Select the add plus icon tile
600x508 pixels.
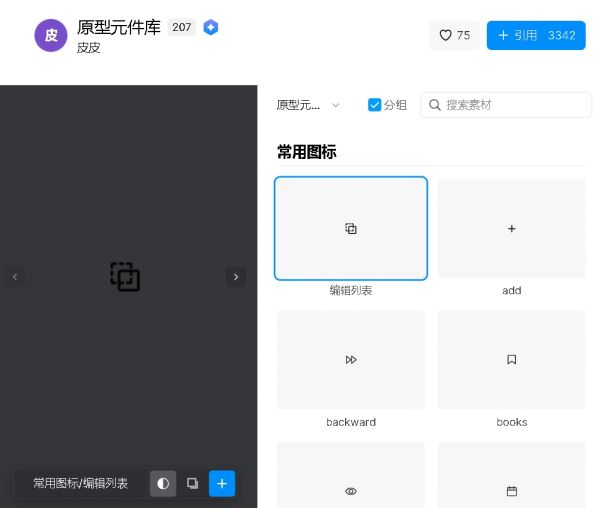(512, 229)
